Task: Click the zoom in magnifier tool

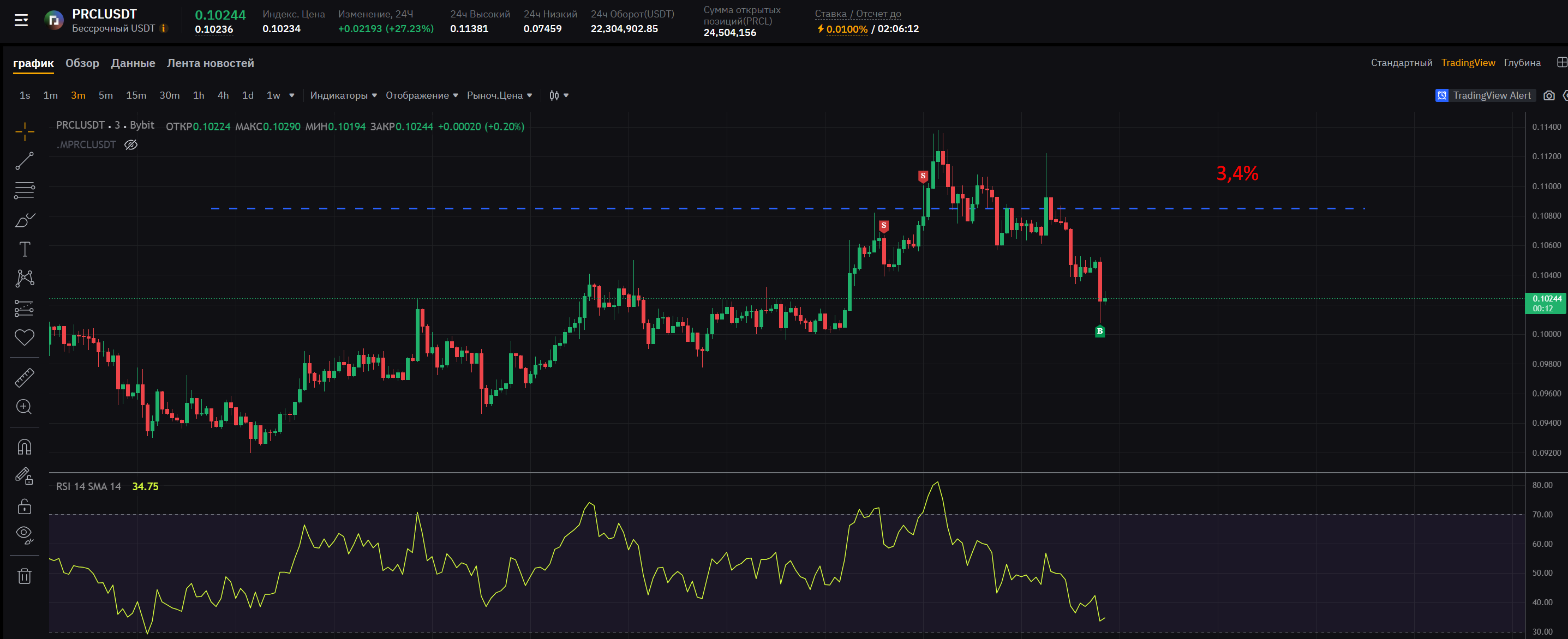Action: 25,407
